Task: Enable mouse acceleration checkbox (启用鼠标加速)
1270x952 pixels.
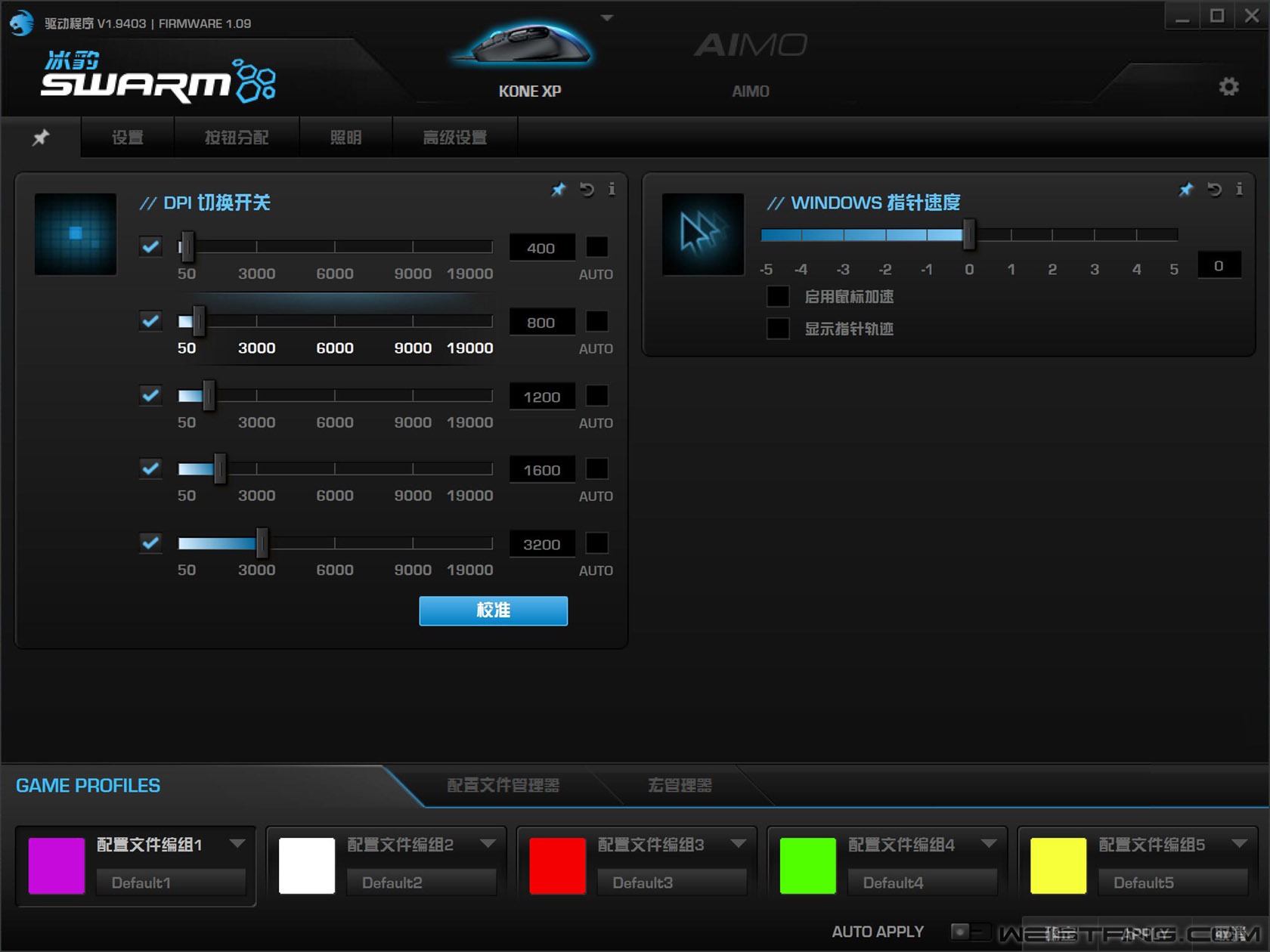Action: [x=778, y=296]
